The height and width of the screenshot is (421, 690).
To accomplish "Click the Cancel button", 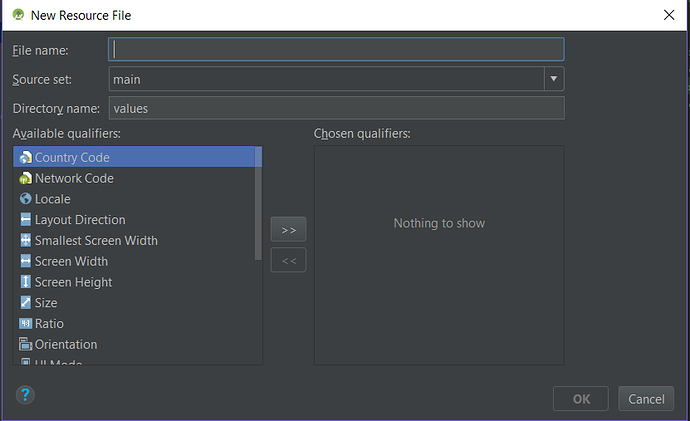I will (x=646, y=399).
